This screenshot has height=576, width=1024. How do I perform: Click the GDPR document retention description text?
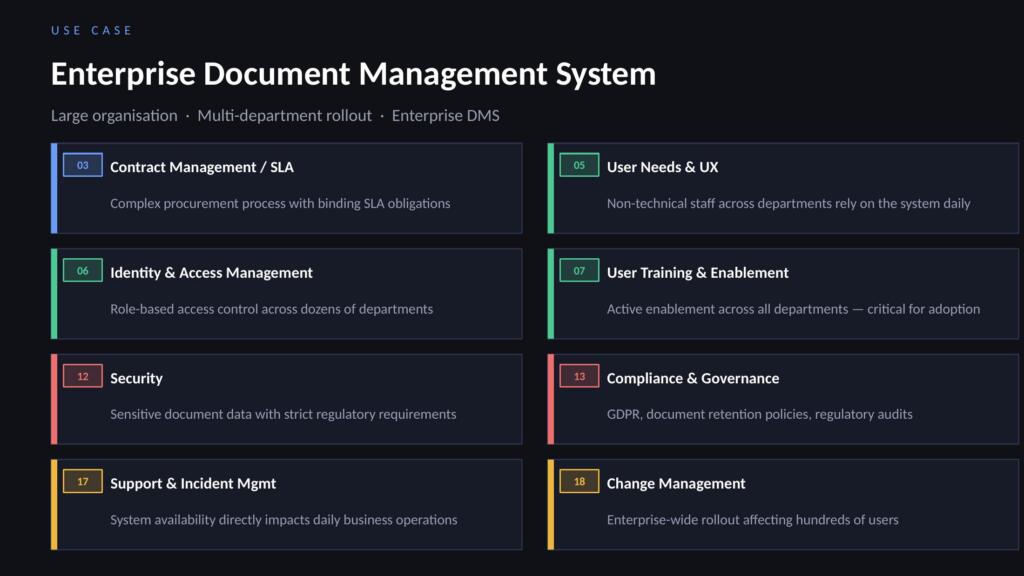click(759, 414)
